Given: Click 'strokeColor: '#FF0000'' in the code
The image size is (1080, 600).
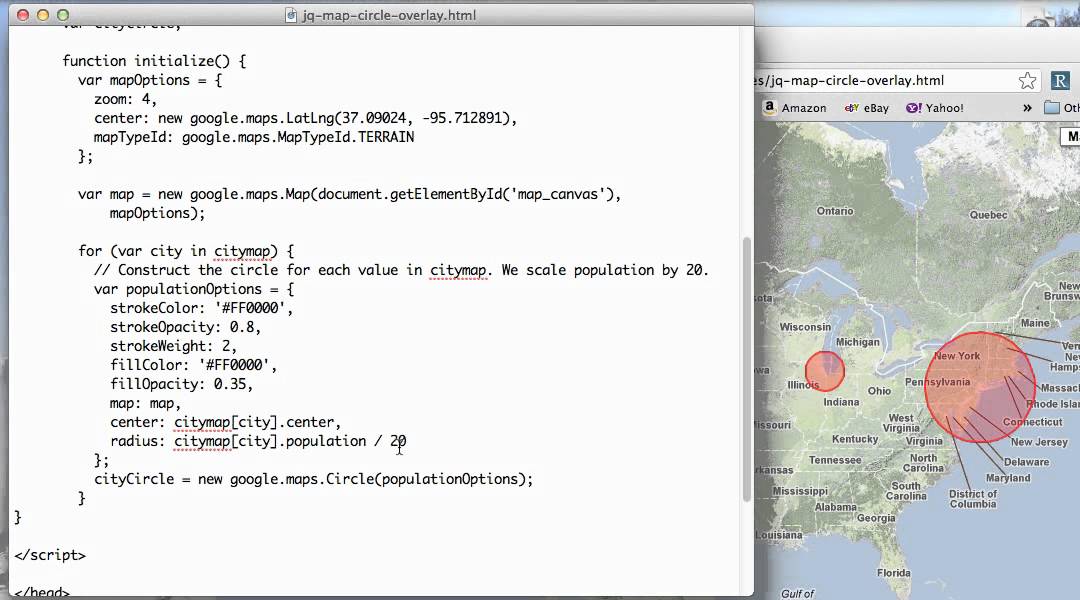Looking at the screenshot, I should point(201,308).
